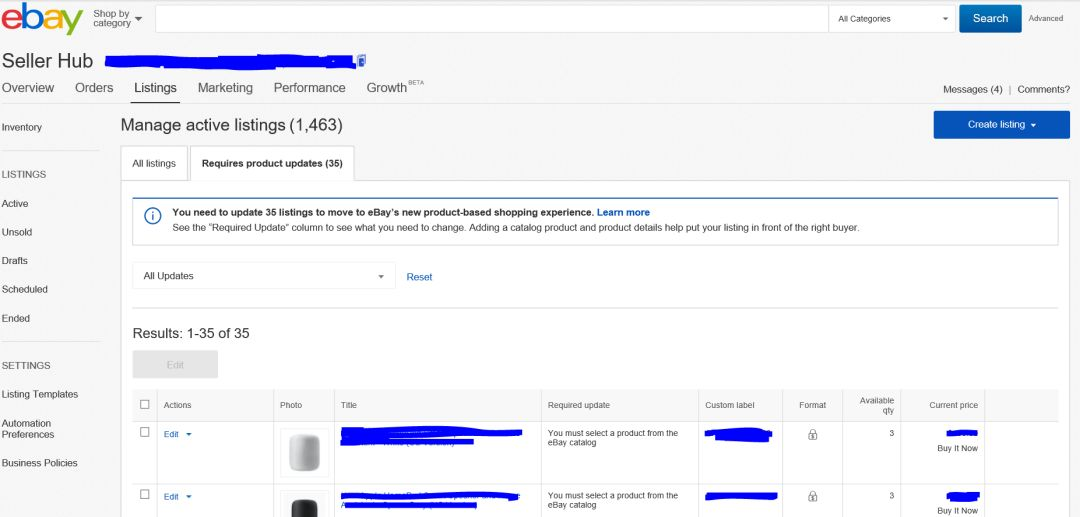Screen dimensions: 1080x517
Task: Select the black speaker listing photo
Action: [x=304, y=505]
